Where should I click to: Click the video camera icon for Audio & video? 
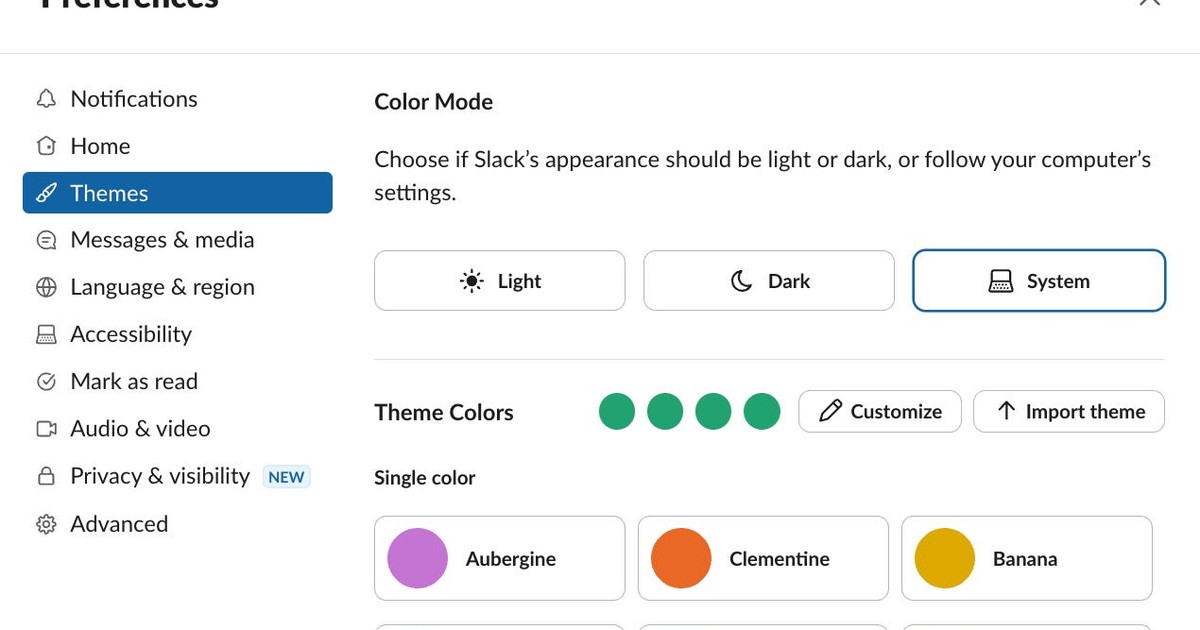(x=46, y=428)
